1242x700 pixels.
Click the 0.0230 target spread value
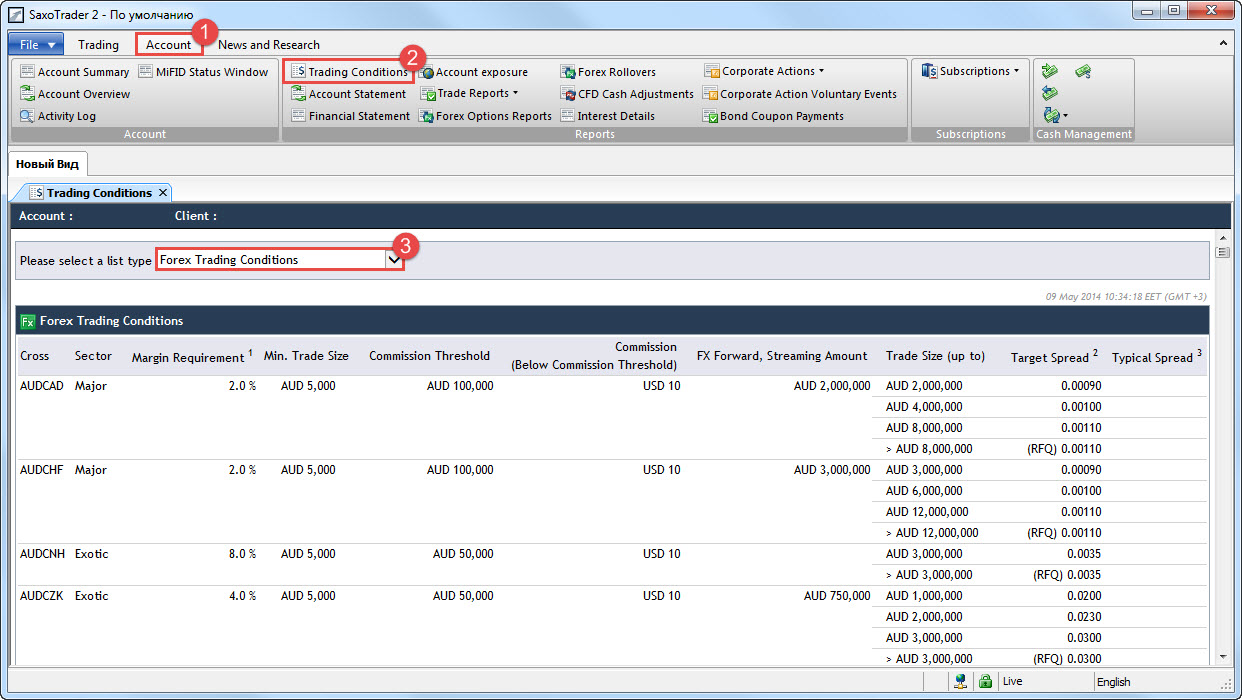coord(1084,617)
